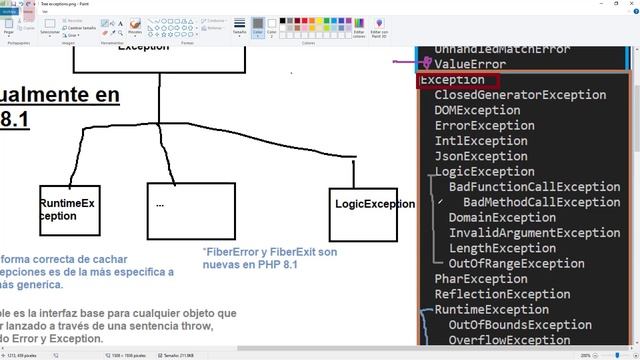Select the Fill with color bucket tool
The image size is (640, 360).
(113, 23)
